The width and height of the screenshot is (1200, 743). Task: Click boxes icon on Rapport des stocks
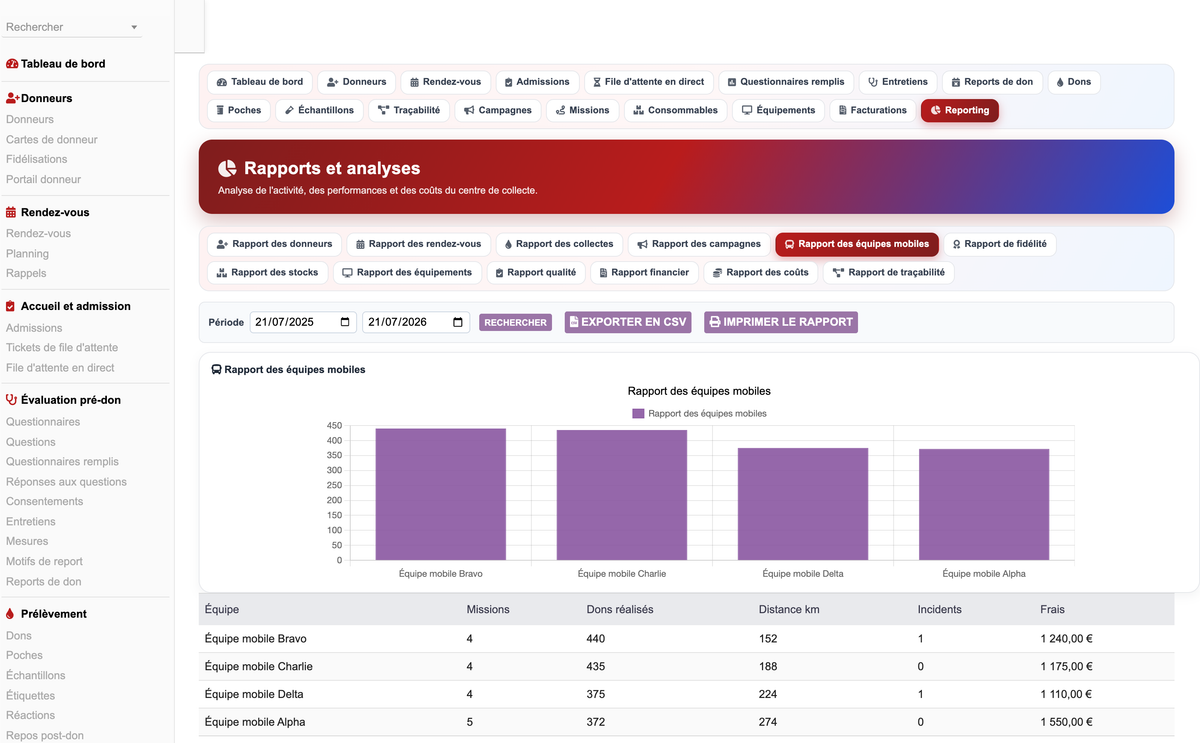(x=222, y=272)
